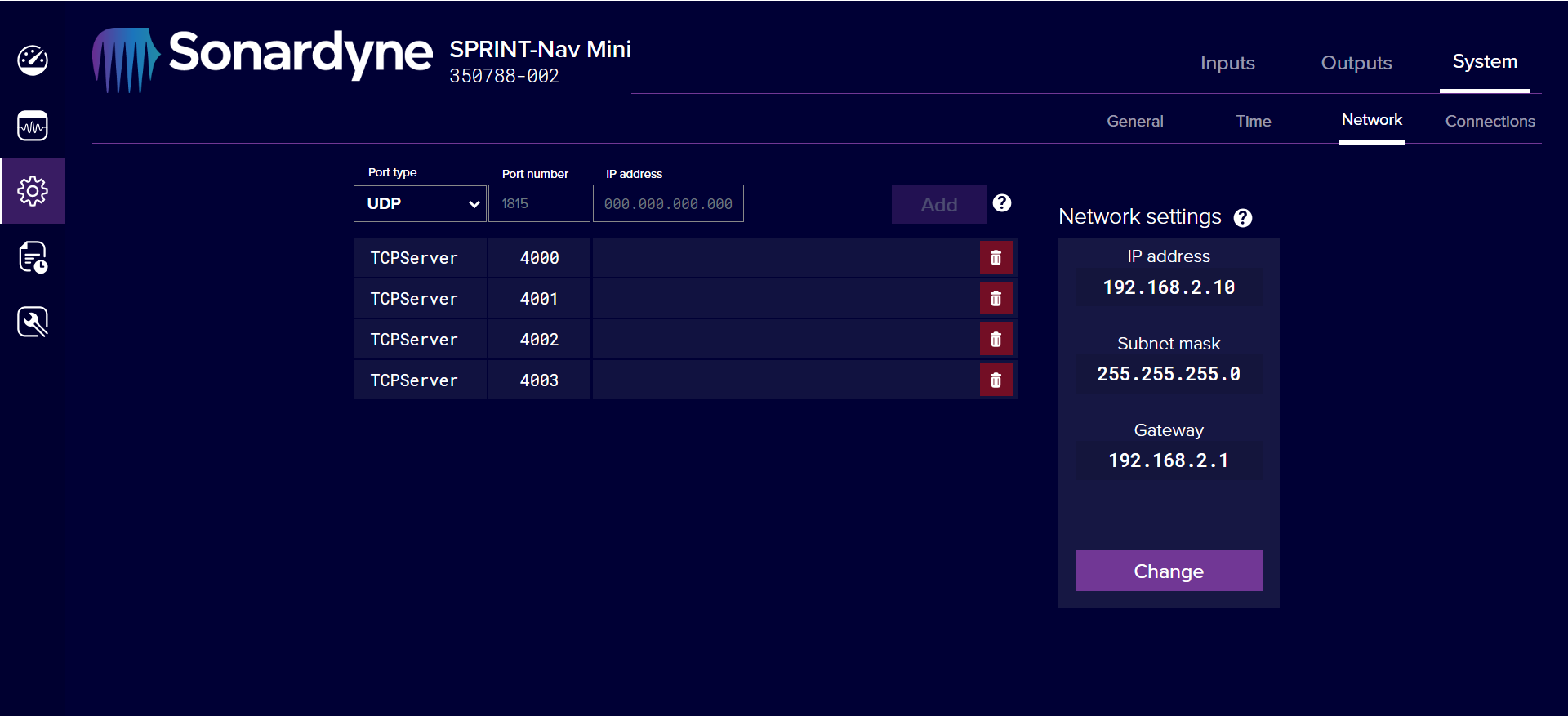Open the Time sub-tab
The width and height of the screenshot is (1568, 716).
(x=1253, y=121)
